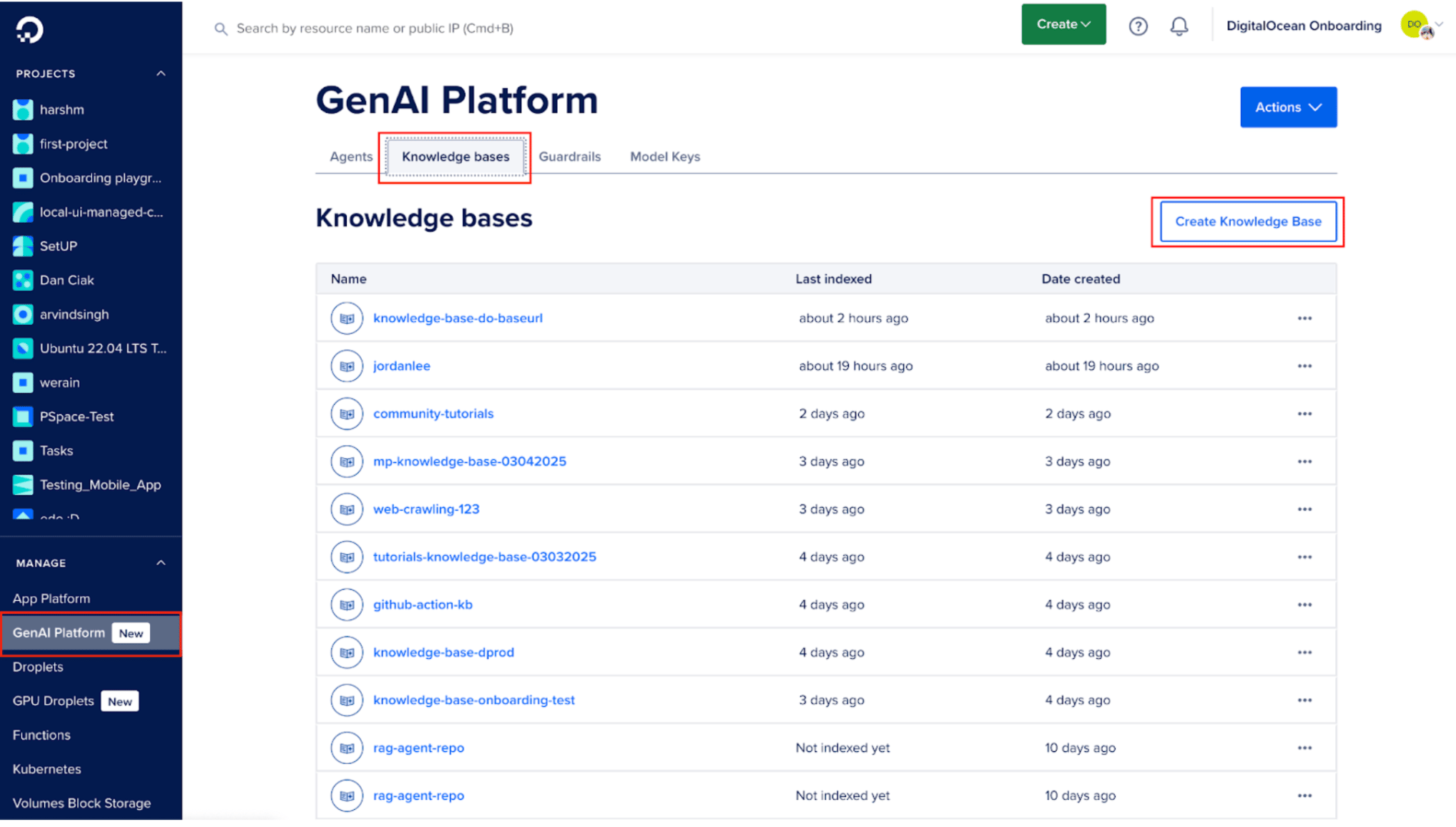Click the arvindsingh project icon
1456x827 pixels.
point(23,314)
